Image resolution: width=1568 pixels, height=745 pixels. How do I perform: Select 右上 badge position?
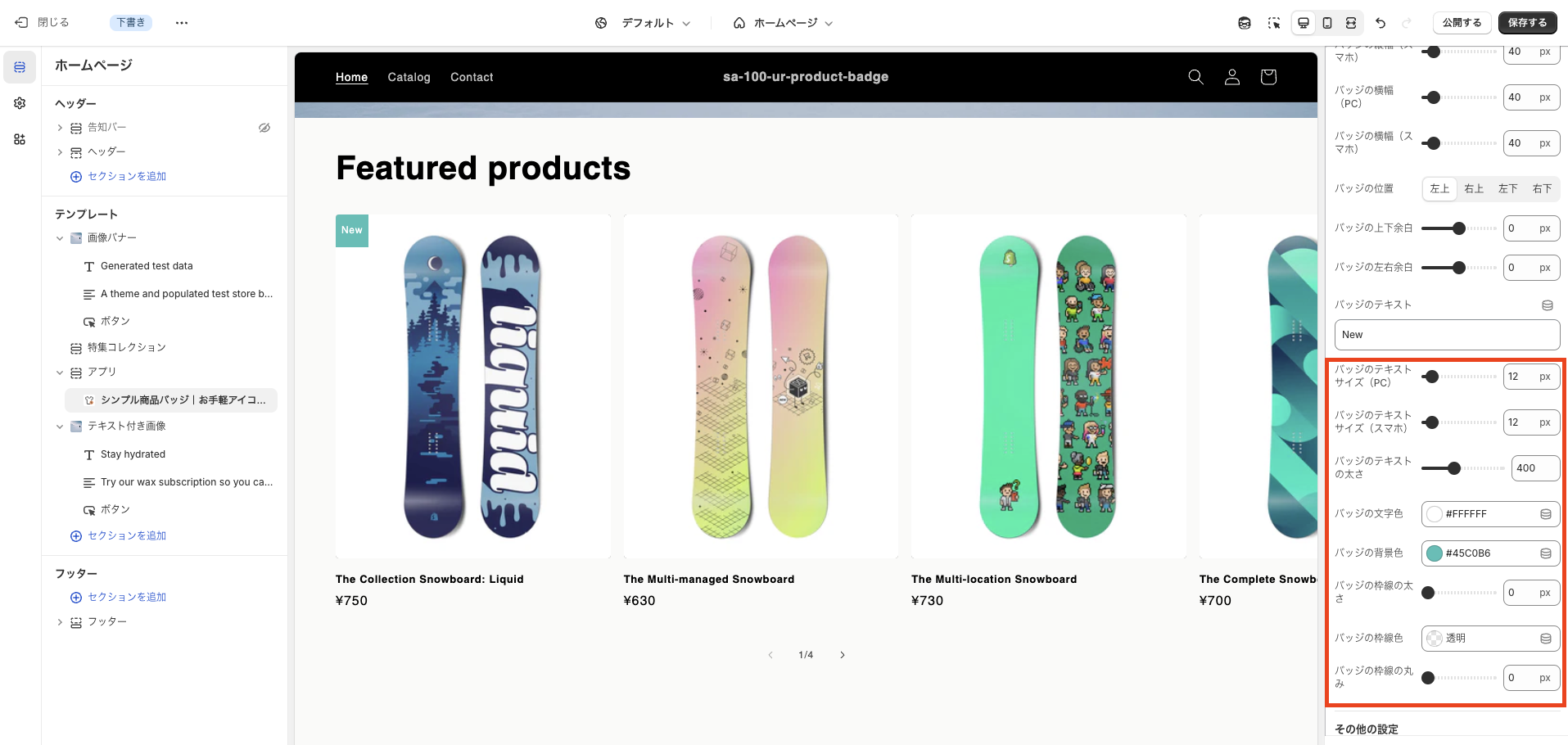pyautogui.click(x=1474, y=189)
